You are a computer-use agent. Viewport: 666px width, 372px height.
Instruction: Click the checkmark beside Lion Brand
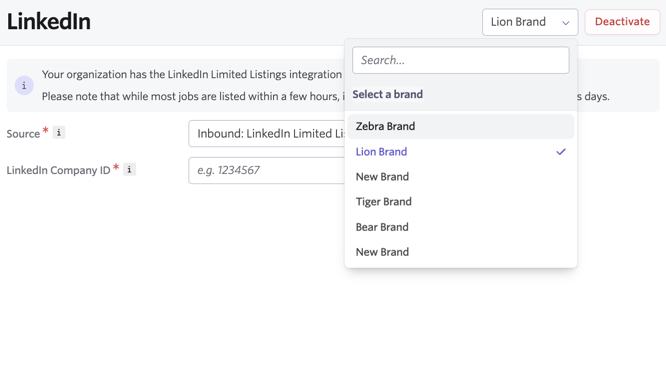tap(561, 152)
